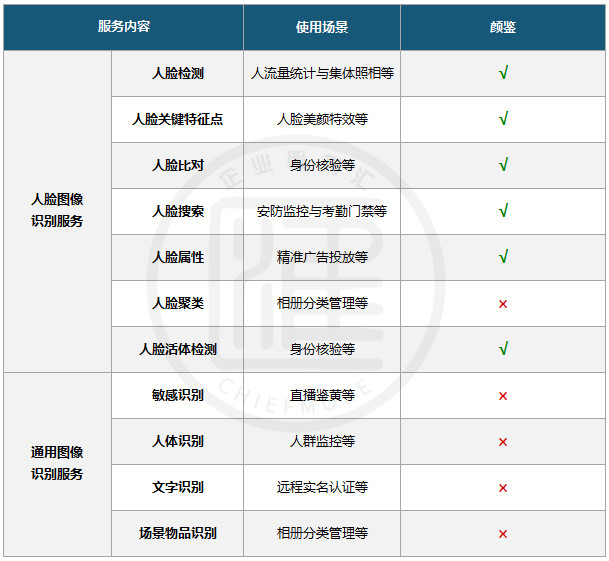
Task: Click the 敏感识别 service cell
Action: coord(177,395)
